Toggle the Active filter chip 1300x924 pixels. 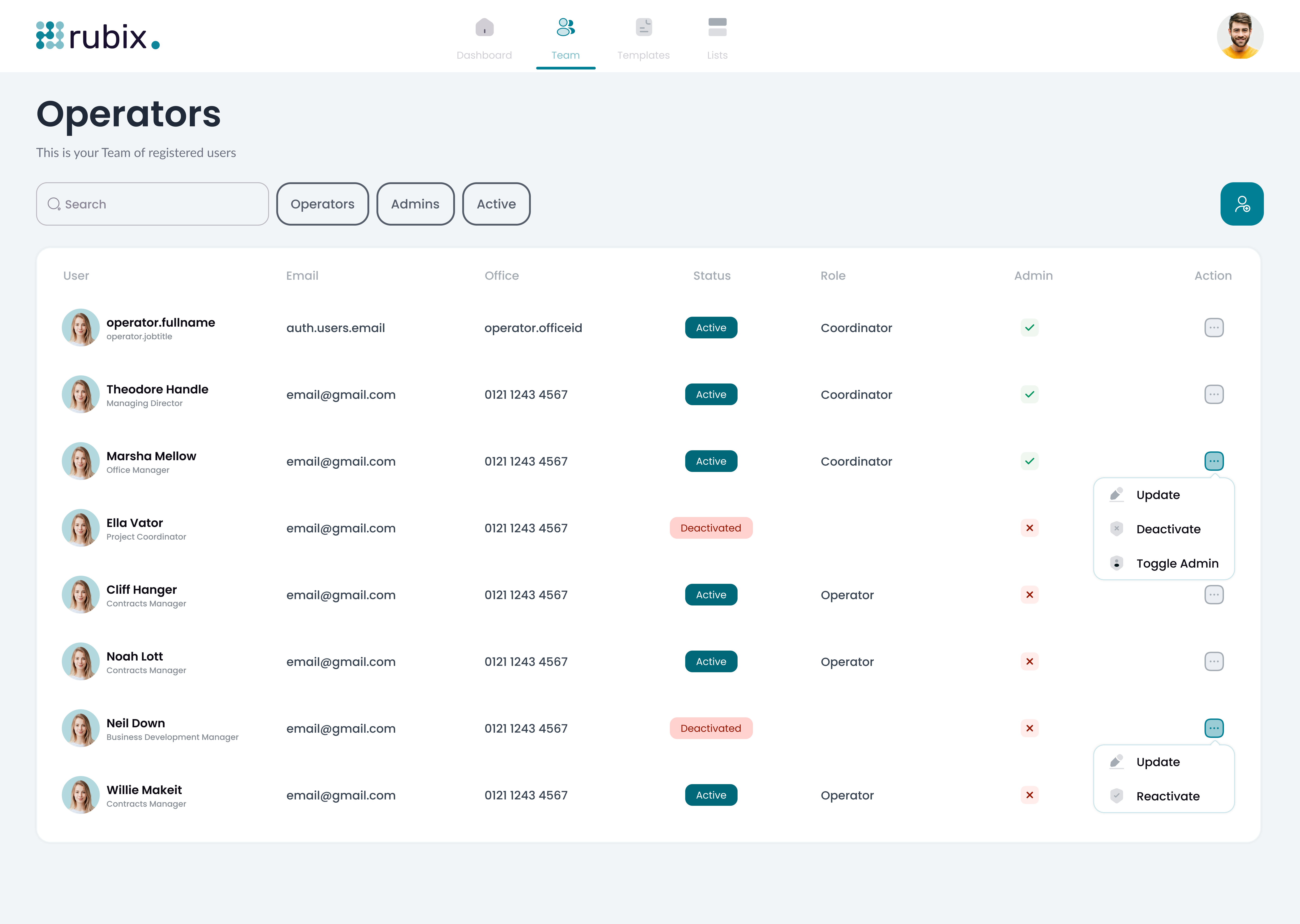(496, 204)
